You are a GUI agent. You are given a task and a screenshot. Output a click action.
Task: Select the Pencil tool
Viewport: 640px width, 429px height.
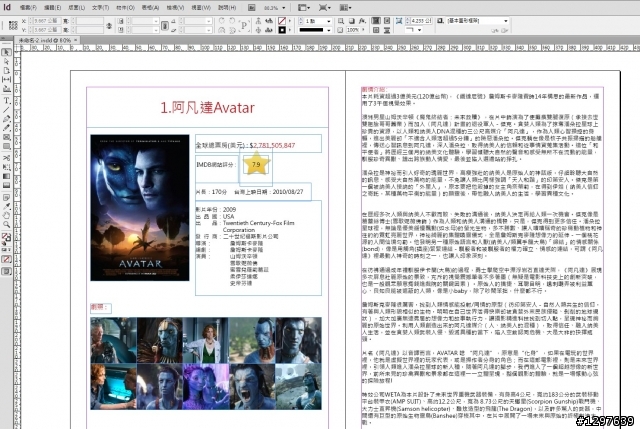(7, 128)
